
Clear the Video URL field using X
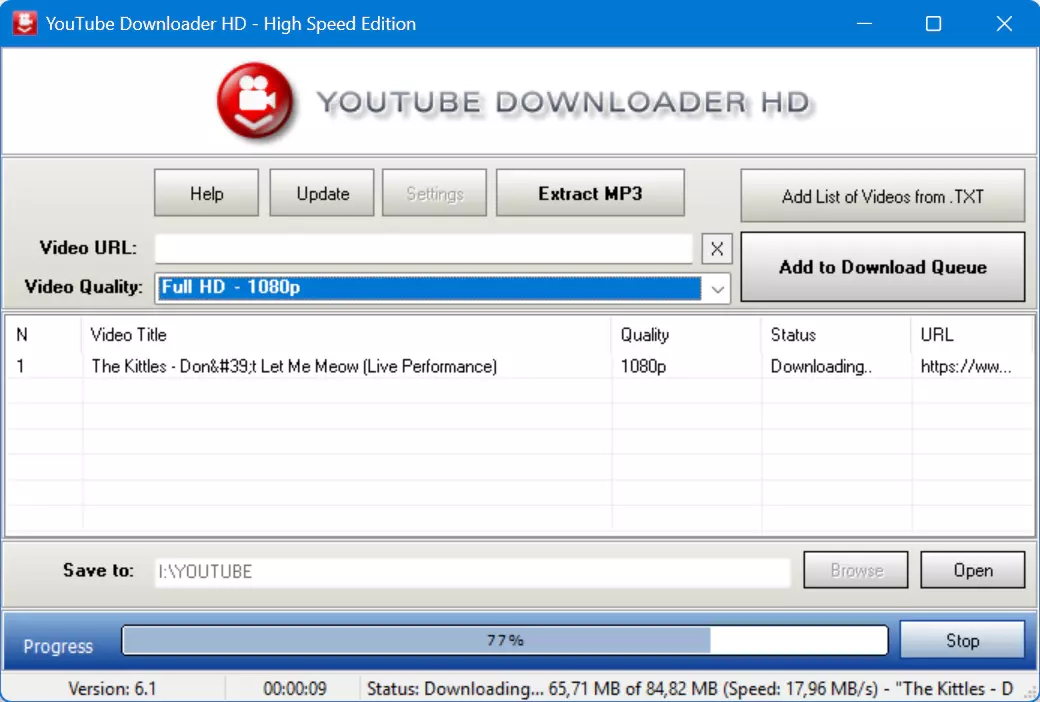(x=717, y=249)
